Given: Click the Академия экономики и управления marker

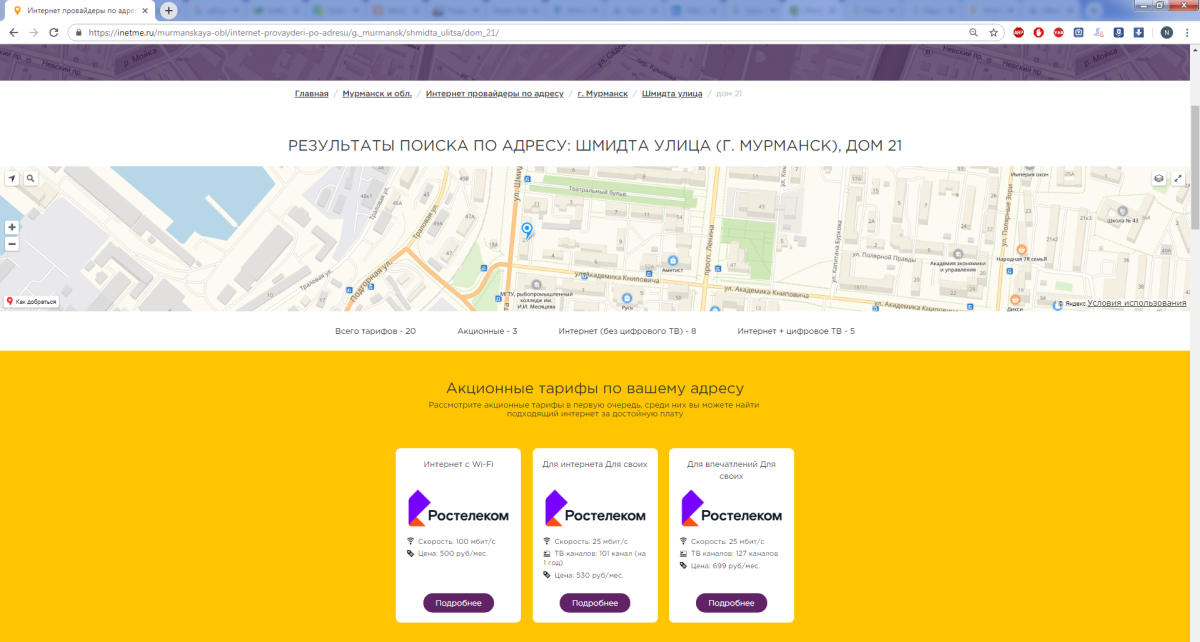Looking at the screenshot, I should point(959,256).
